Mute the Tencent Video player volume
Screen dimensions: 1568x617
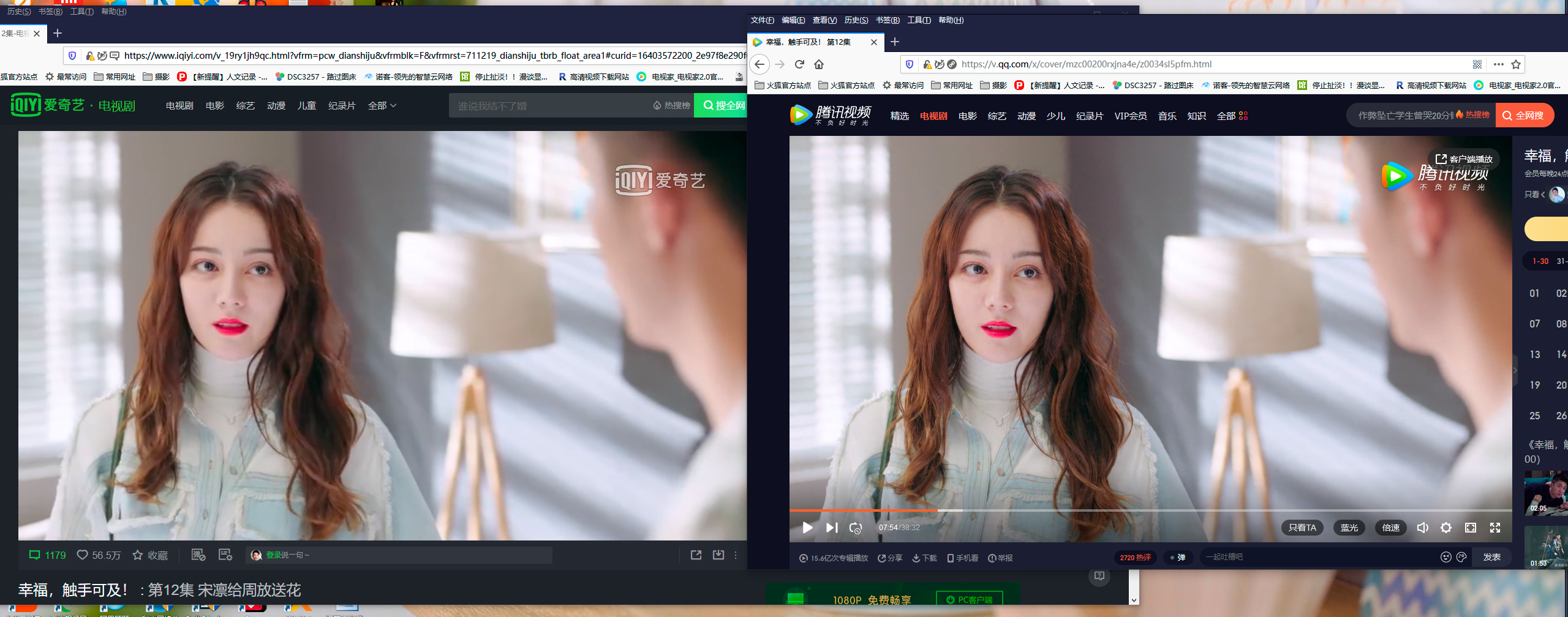(x=1422, y=528)
